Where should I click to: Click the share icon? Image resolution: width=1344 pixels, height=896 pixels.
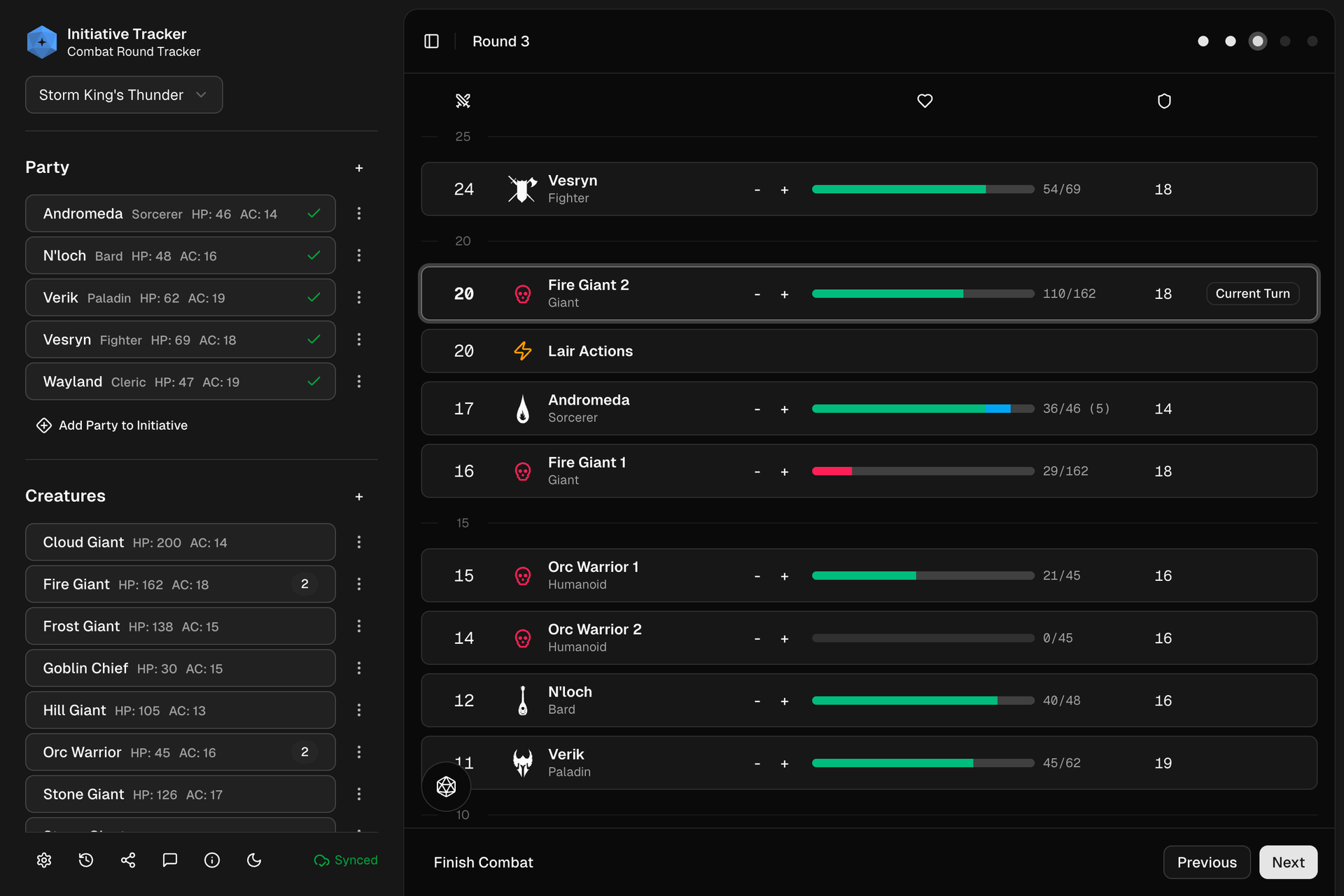coord(128,860)
